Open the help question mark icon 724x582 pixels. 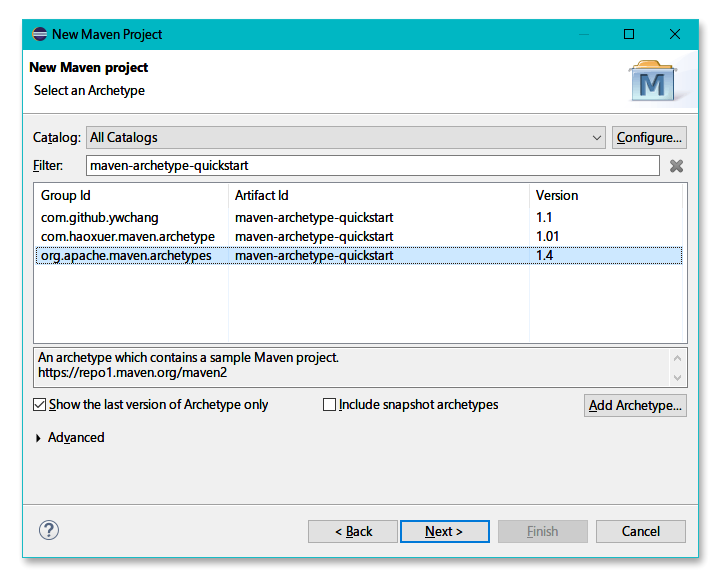tap(48, 530)
